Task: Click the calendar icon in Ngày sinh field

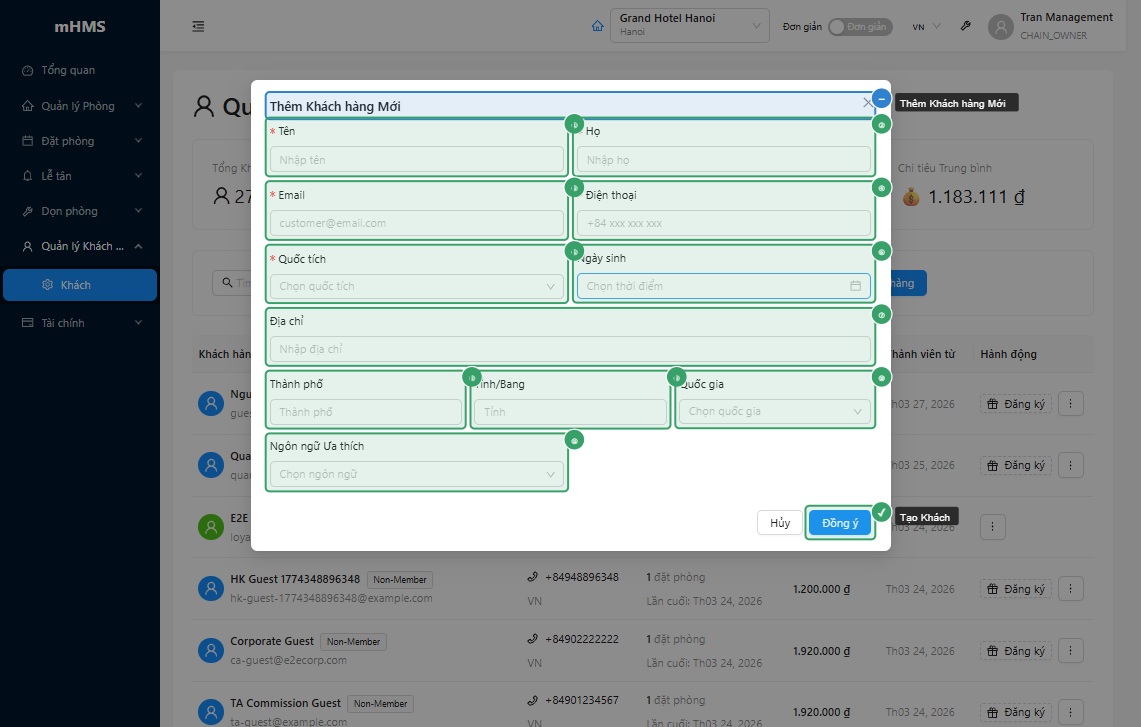Action: (x=855, y=286)
